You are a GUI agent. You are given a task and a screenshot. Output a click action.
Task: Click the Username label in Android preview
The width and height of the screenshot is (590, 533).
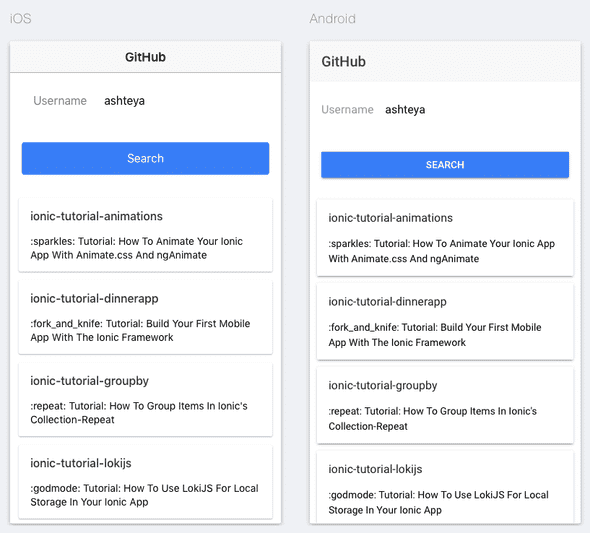pos(347,109)
